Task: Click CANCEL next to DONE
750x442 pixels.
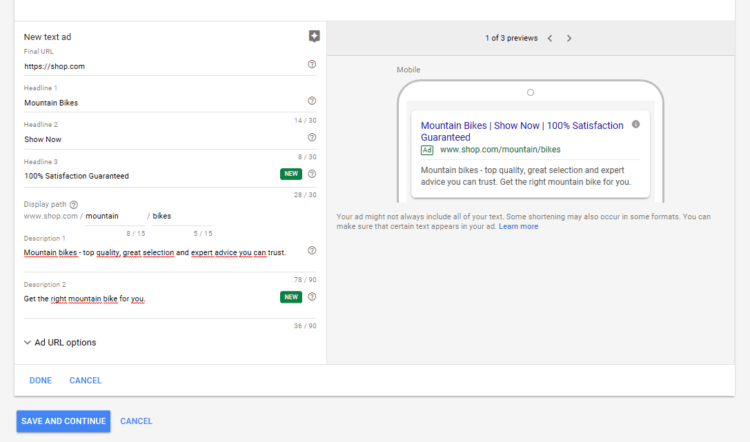Action: click(86, 380)
